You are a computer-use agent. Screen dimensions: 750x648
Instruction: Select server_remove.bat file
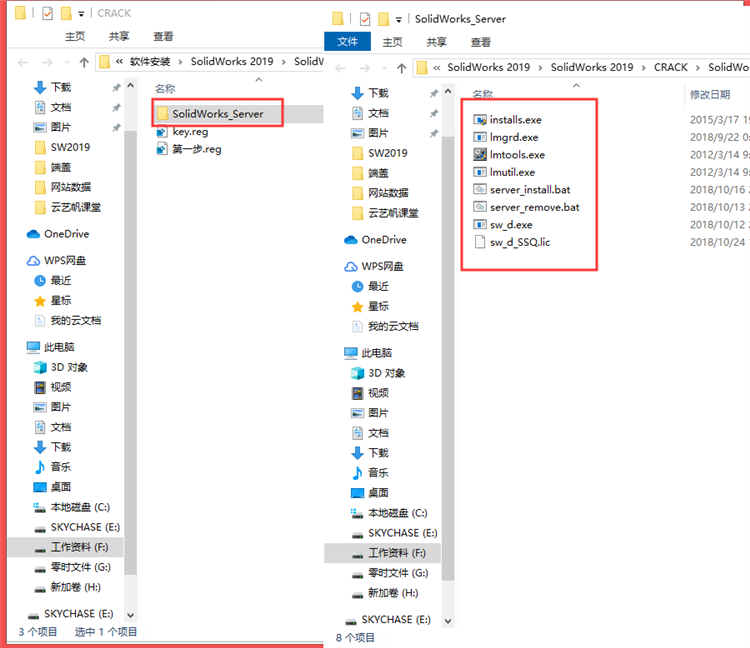[526, 207]
